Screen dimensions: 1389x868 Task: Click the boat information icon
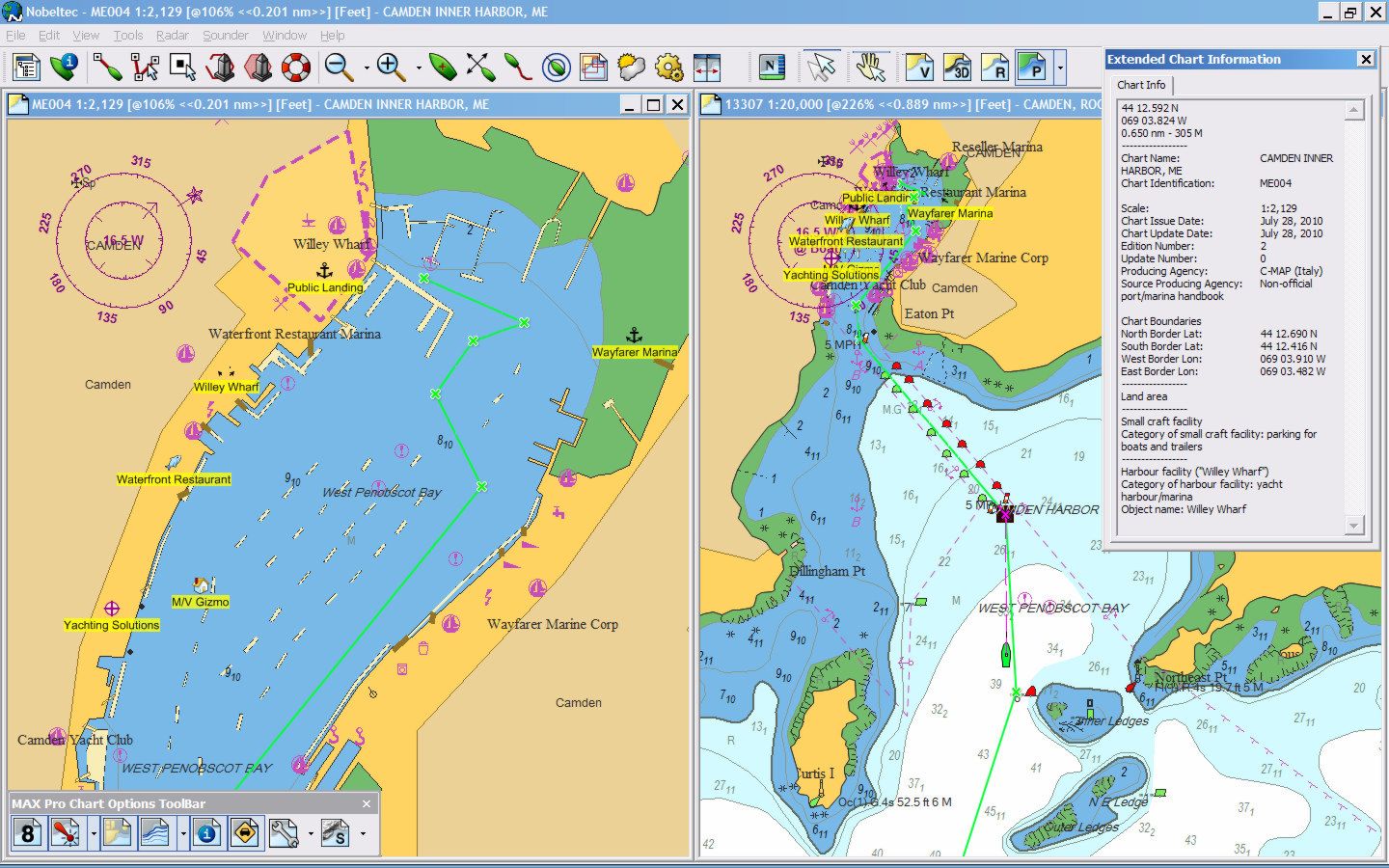(65, 68)
